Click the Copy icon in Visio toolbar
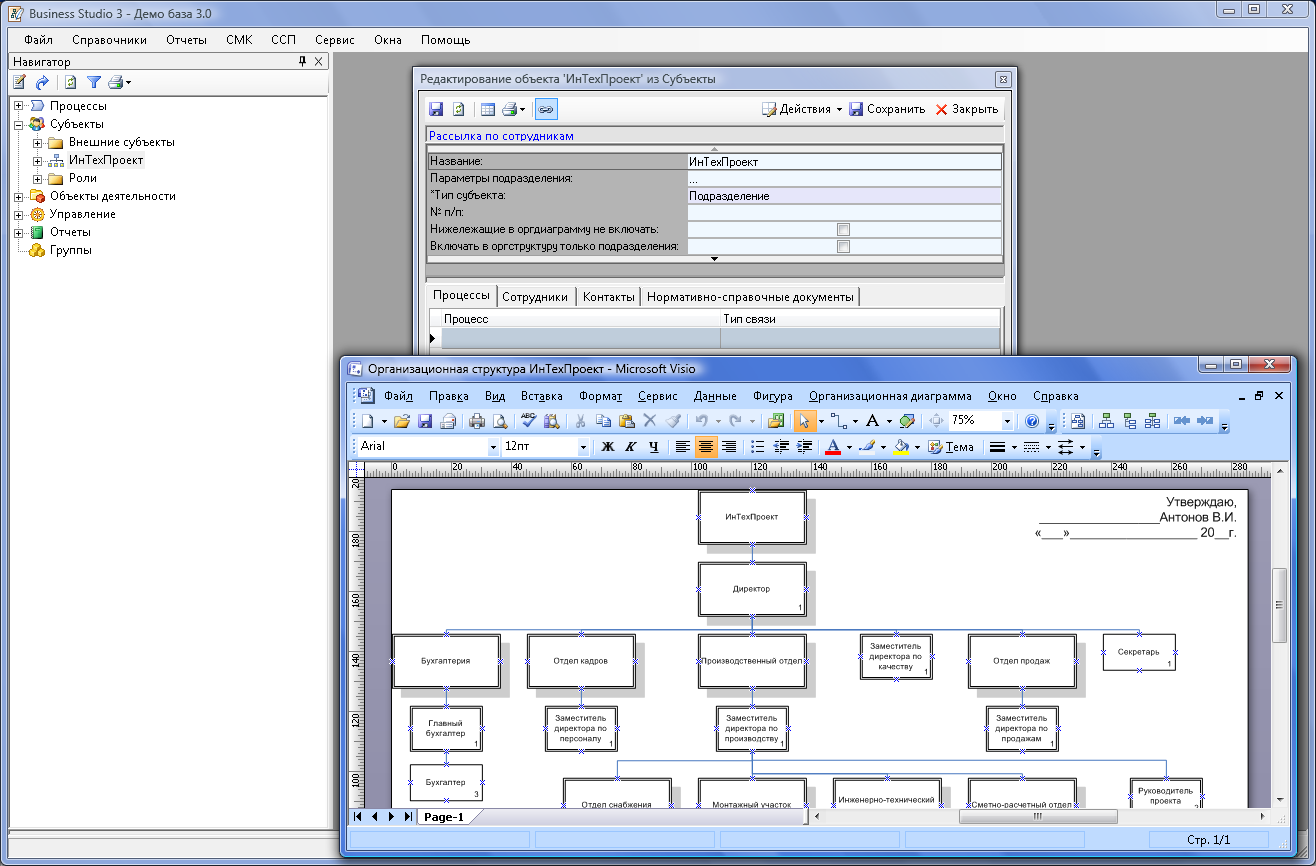The image size is (1316, 866). pos(603,421)
